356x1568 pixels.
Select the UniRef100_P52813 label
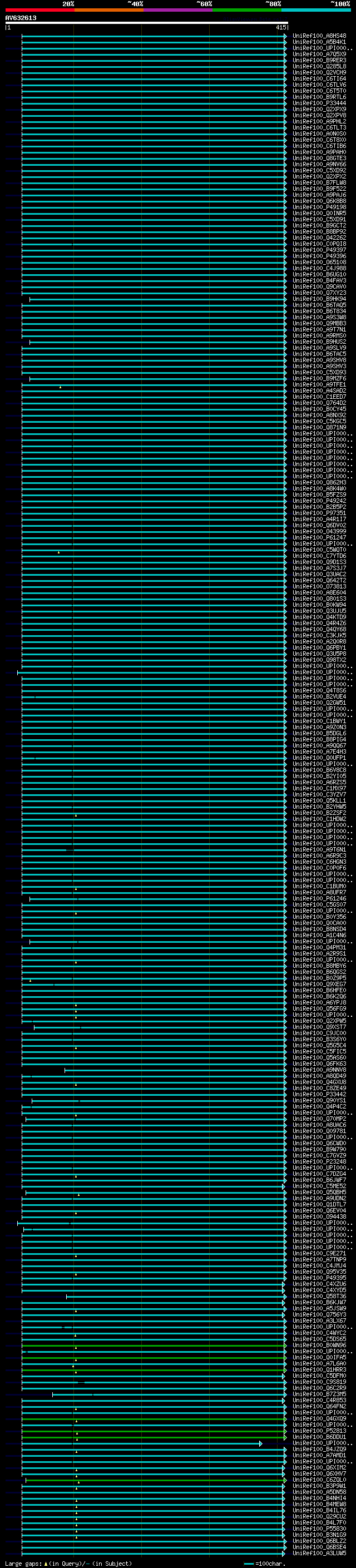click(x=319, y=1431)
